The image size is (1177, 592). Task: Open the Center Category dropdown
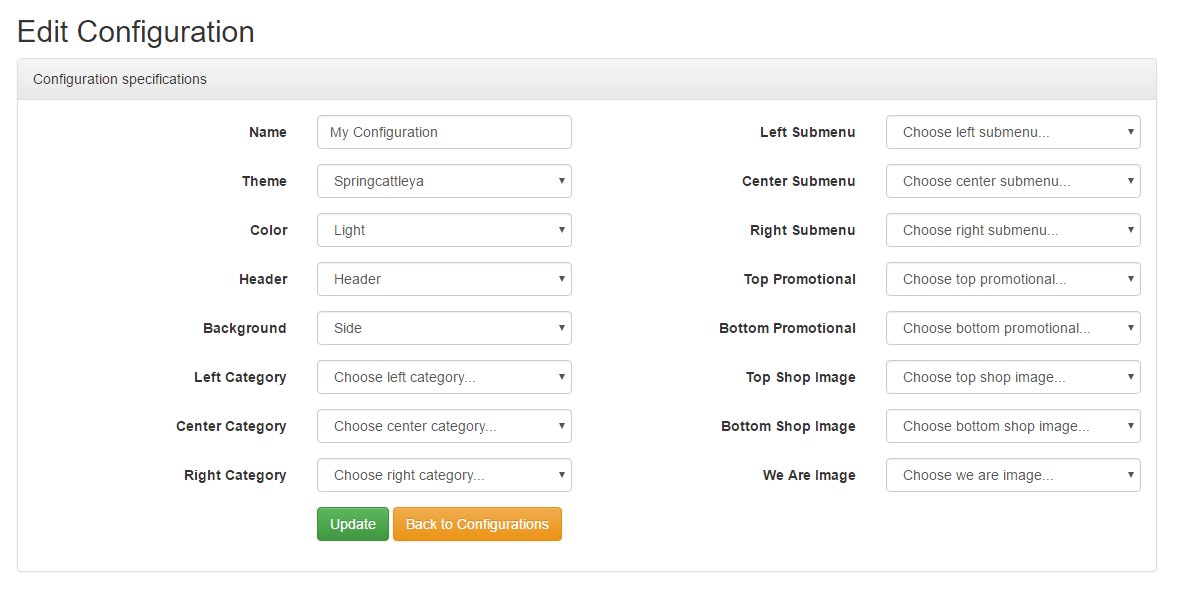[444, 426]
